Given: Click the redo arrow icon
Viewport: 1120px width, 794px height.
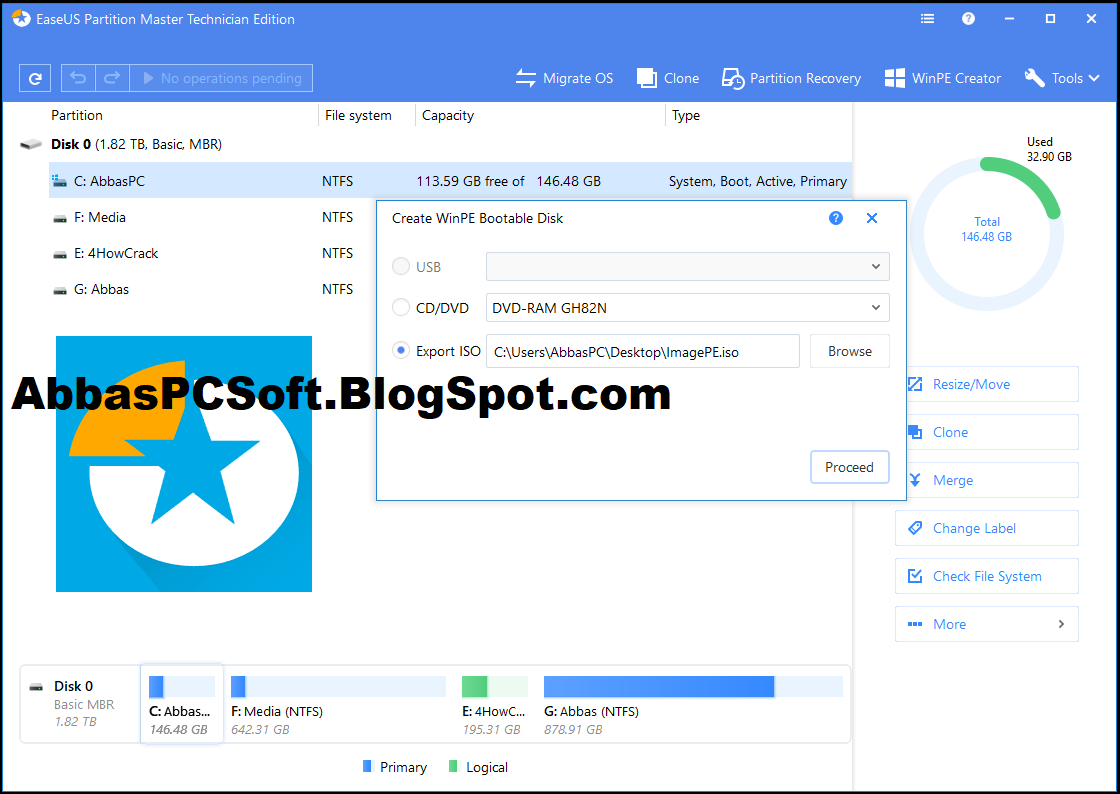Looking at the screenshot, I should pos(112,78).
